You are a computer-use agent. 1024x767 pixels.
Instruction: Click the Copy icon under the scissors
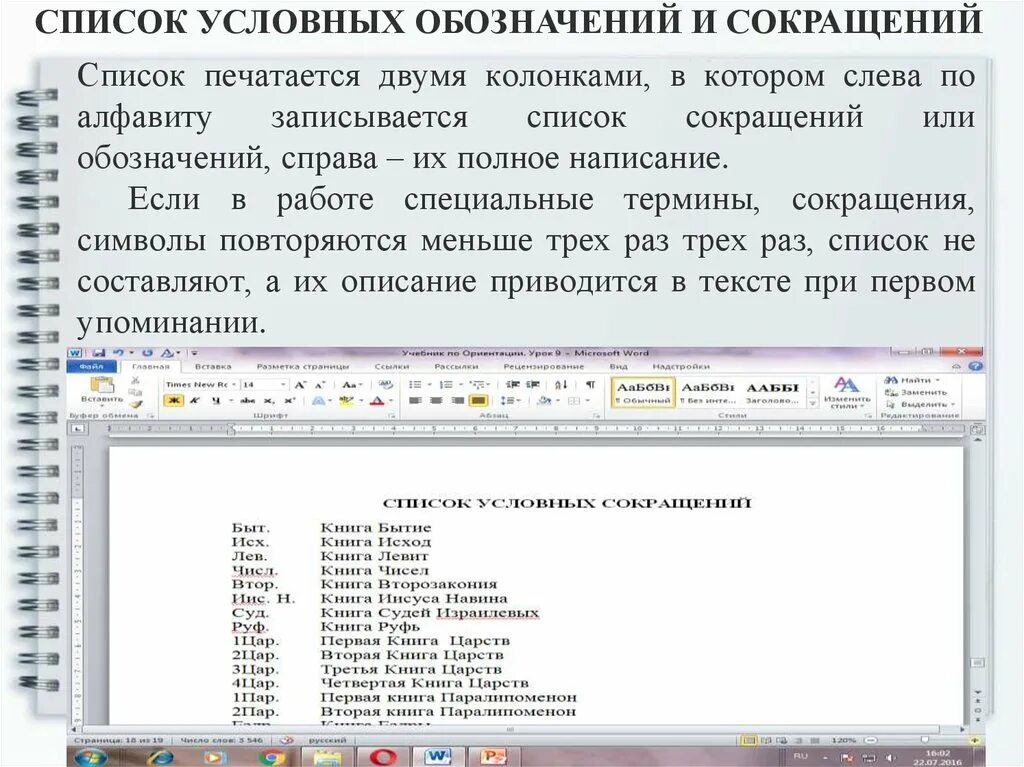click(x=135, y=392)
